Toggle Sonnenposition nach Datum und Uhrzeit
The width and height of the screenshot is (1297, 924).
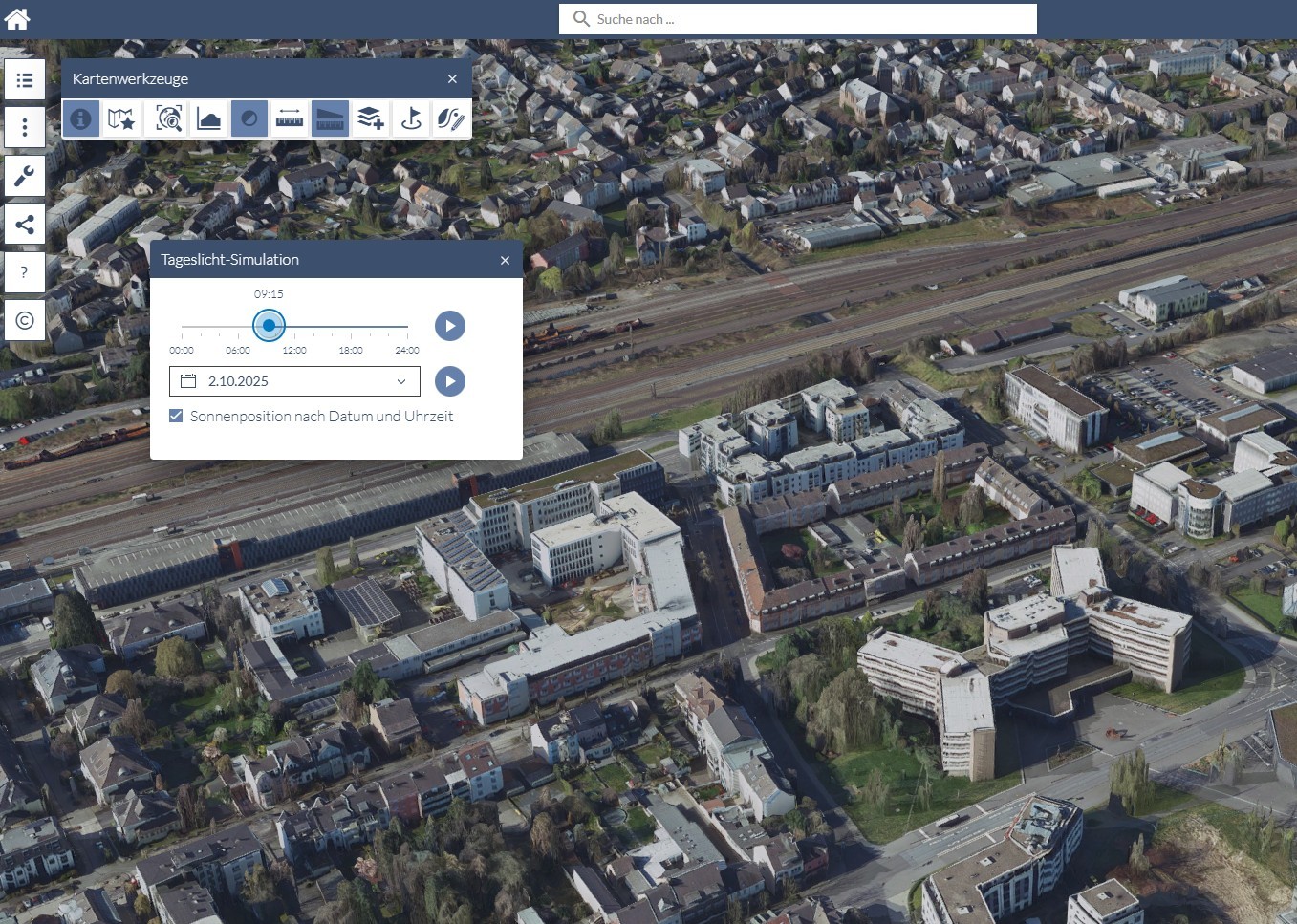pos(176,416)
